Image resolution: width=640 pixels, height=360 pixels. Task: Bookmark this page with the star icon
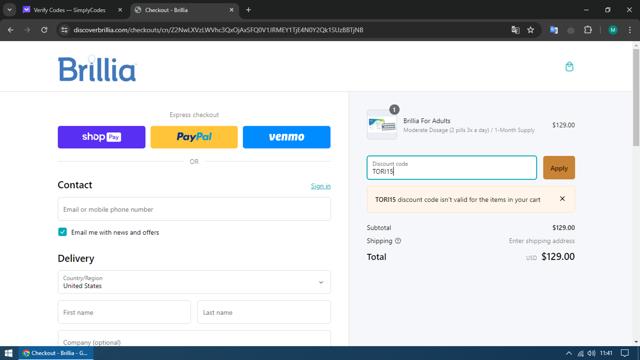[x=530, y=30]
